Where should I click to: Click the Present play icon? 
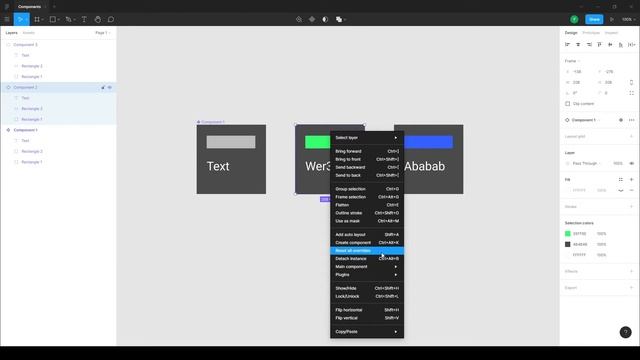click(x=611, y=19)
